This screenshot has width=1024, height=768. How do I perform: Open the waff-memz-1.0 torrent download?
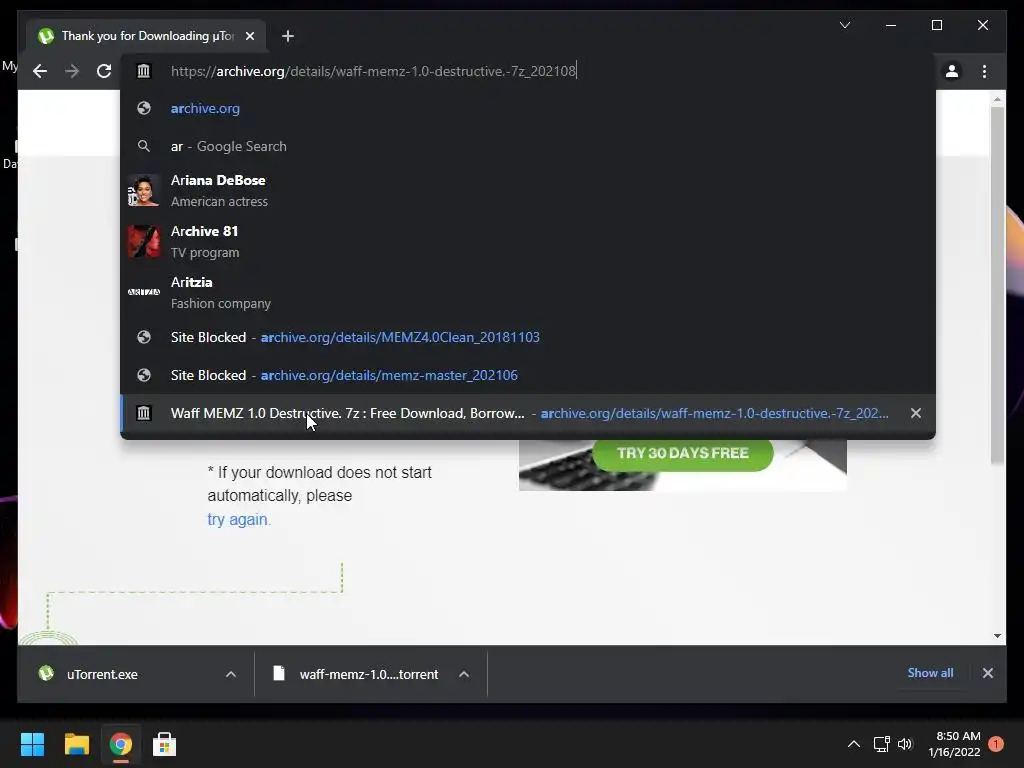[369, 674]
